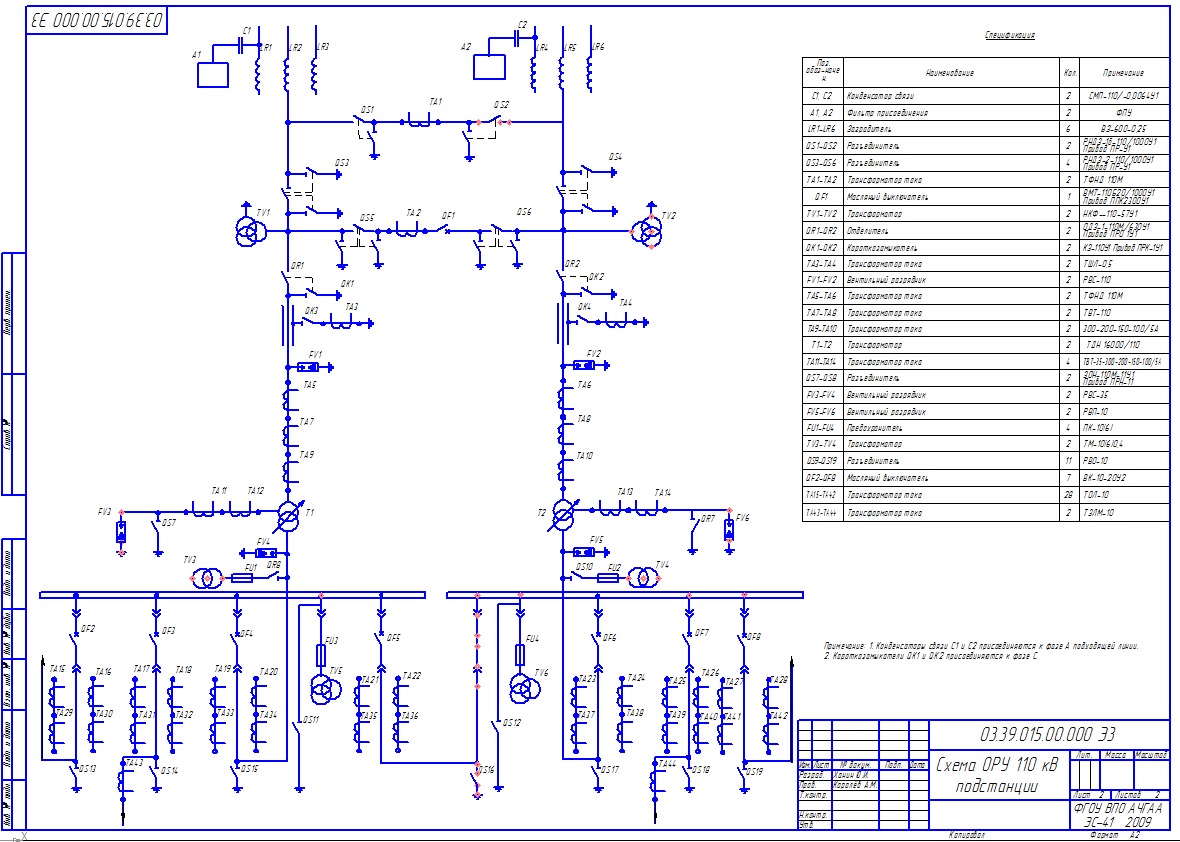Image resolution: width=1180 pixels, height=842 pixels.
Task: Select the 'Масса' title block header
Action: click(x=1115, y=754)
